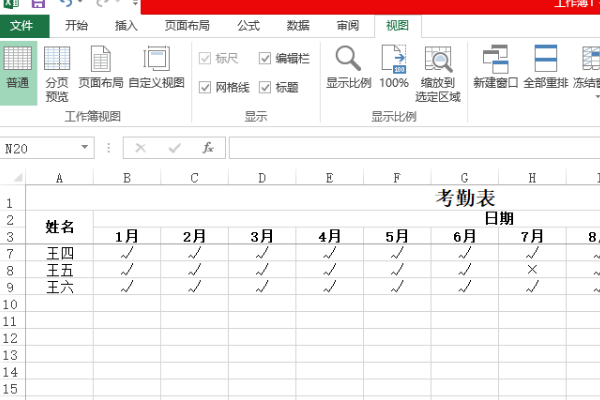
Task: Select the name cell 王六
Action: click(59, 287)
